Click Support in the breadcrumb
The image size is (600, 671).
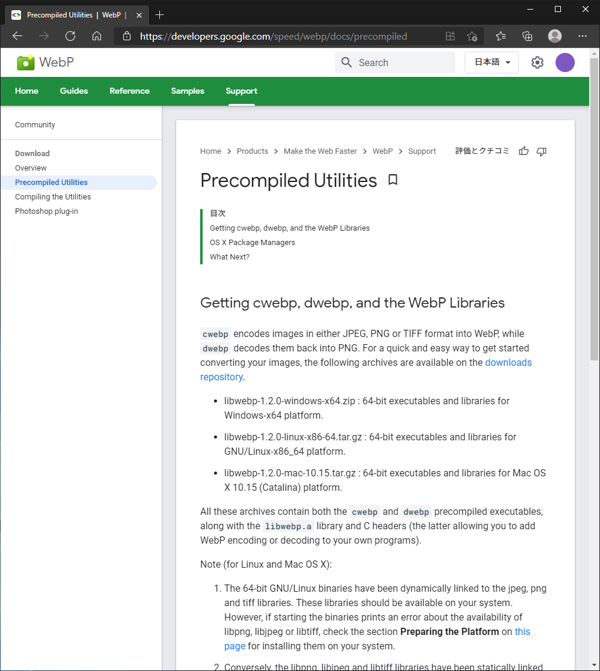click(422, 151)
